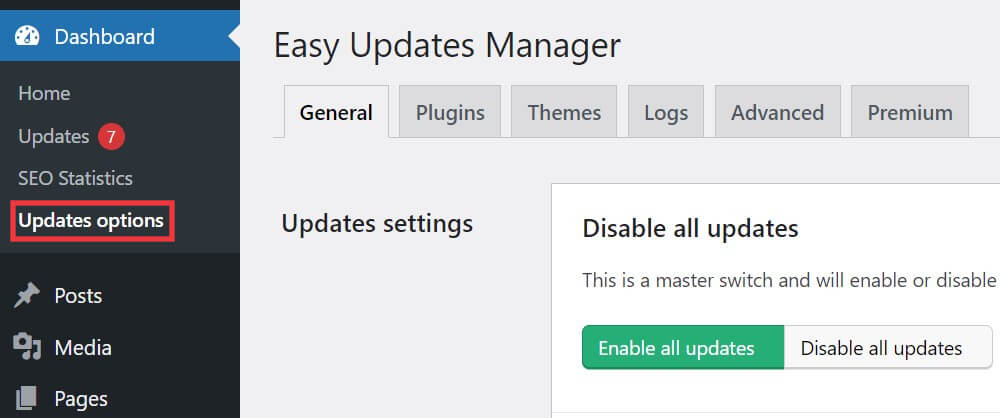Go to the Updates submenu link

pyautogui.click(x=53, y=136)
